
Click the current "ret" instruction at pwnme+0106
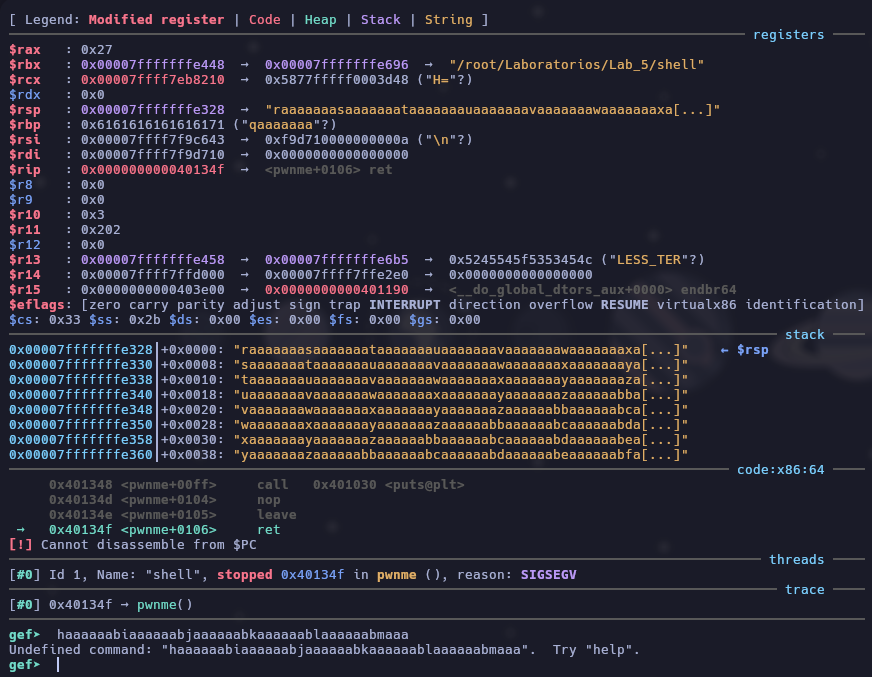[x=268, y=530]
